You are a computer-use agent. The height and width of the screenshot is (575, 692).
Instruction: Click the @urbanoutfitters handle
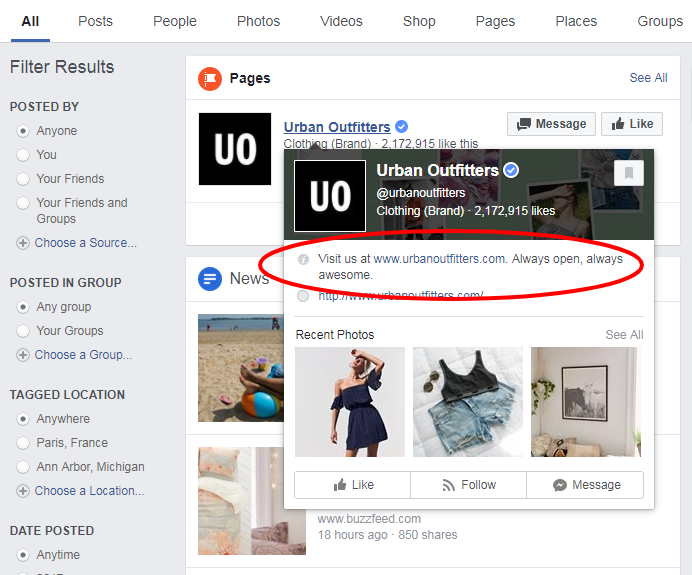click(x=421, y=193)
